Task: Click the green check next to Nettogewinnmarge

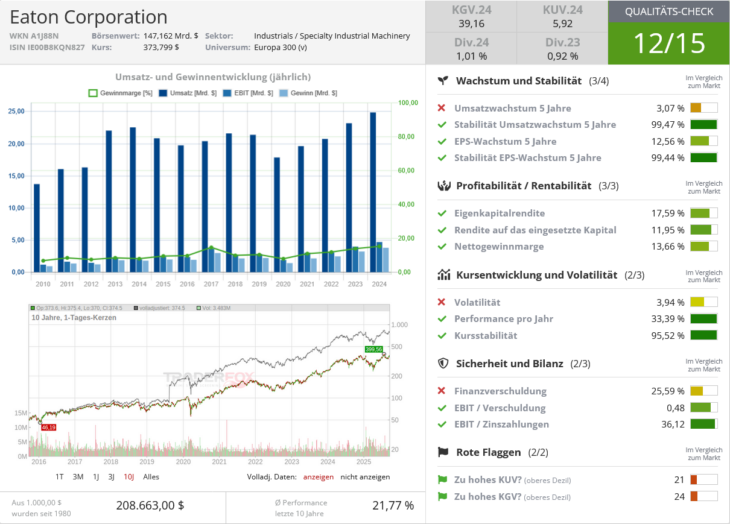Action: pos(442,246)
